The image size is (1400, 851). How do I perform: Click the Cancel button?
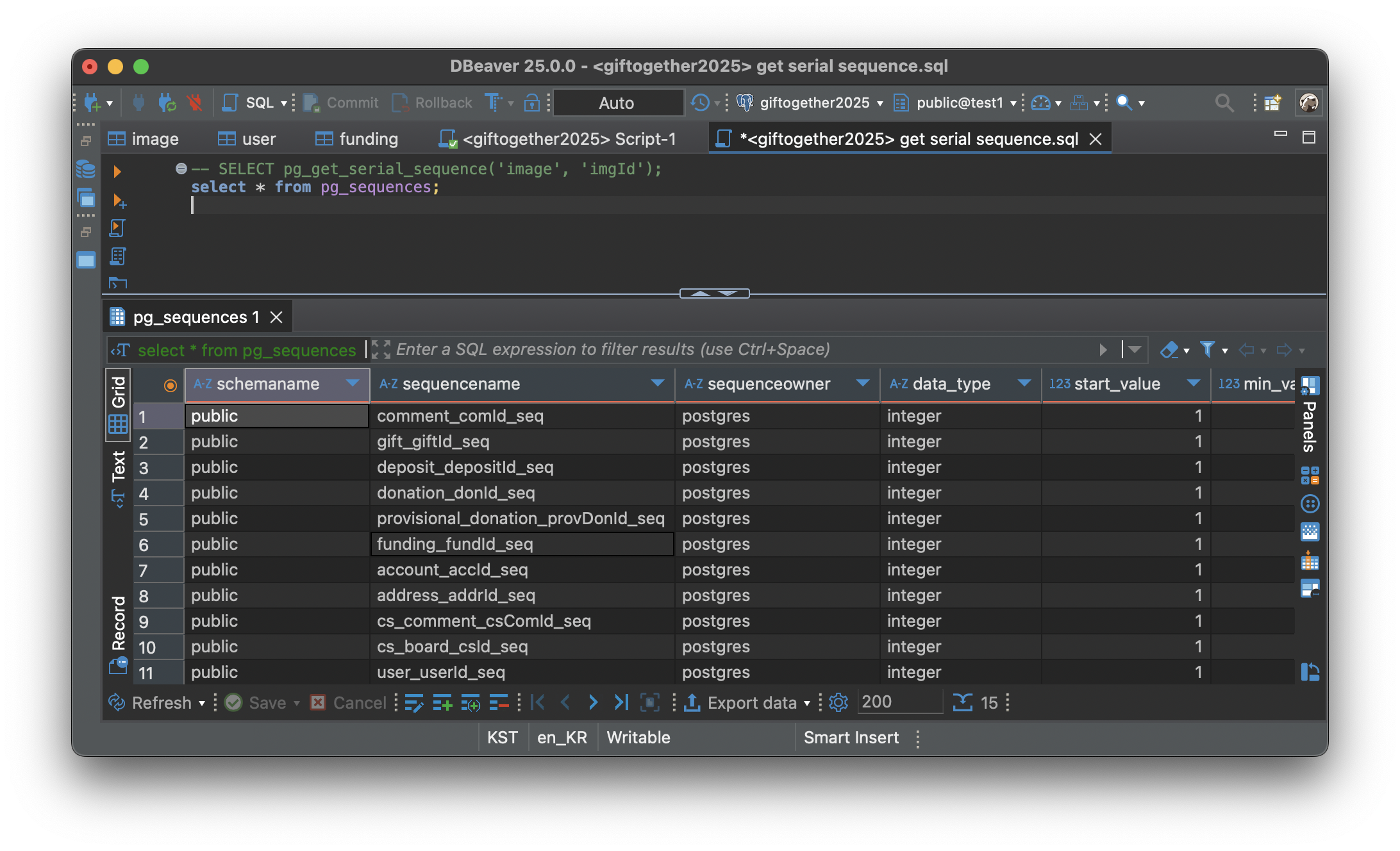point(348,703)
